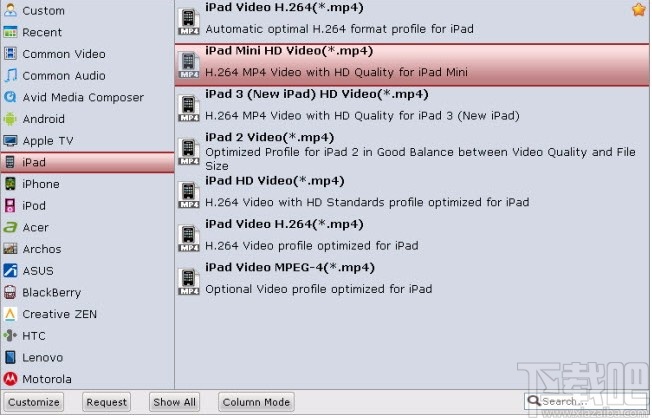Screen dimensions: 652x418
Task: Click MP4 icon of iPad Mini HD Video
Action: pyautogui.click(x=189, y=65)
